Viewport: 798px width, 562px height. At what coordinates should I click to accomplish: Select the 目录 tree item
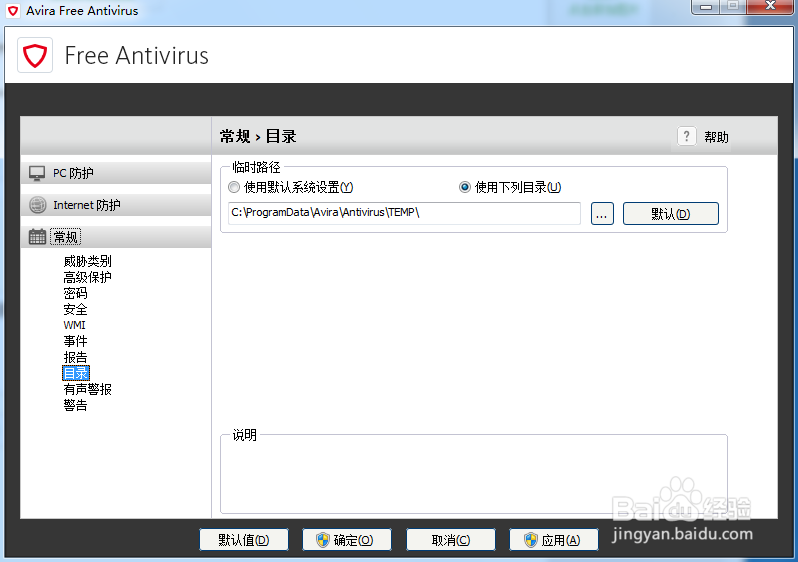(76, 373)
